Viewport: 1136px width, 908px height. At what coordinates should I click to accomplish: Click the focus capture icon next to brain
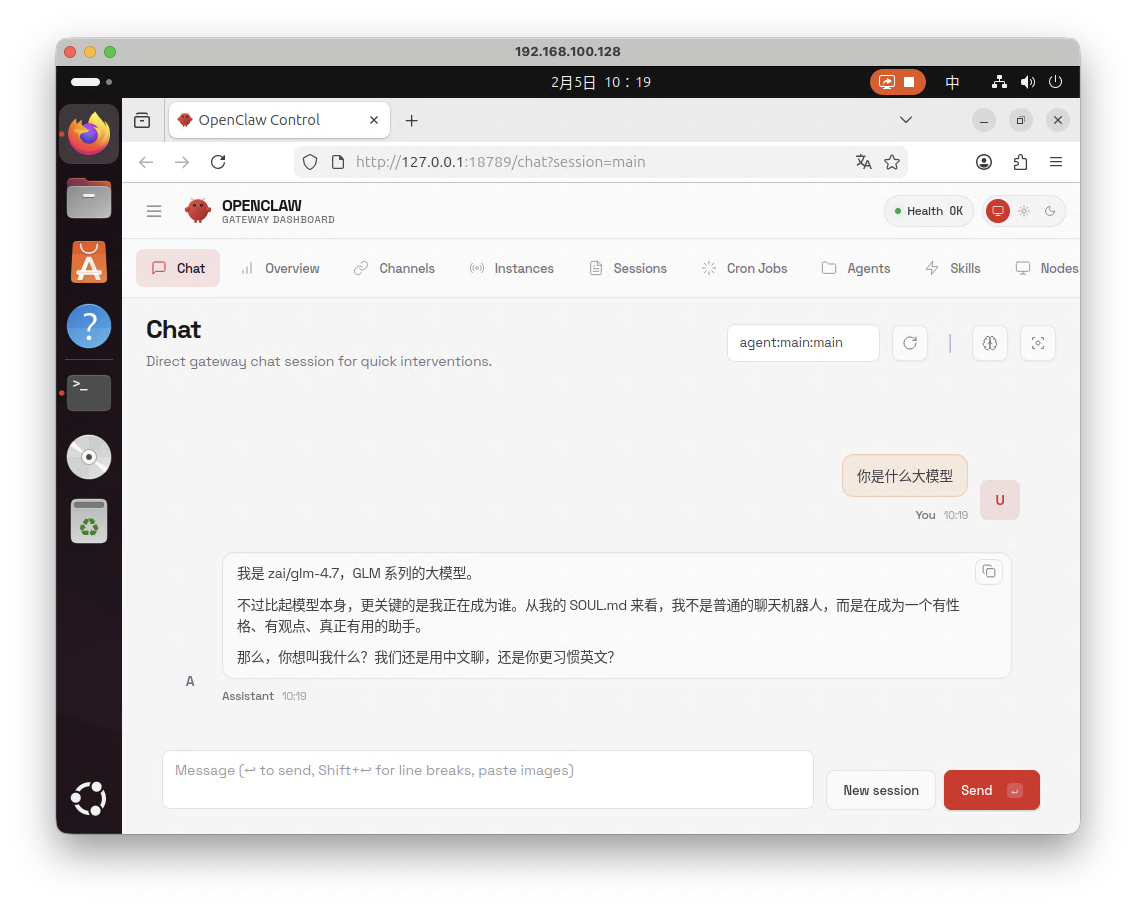(x=1037, y=343)
